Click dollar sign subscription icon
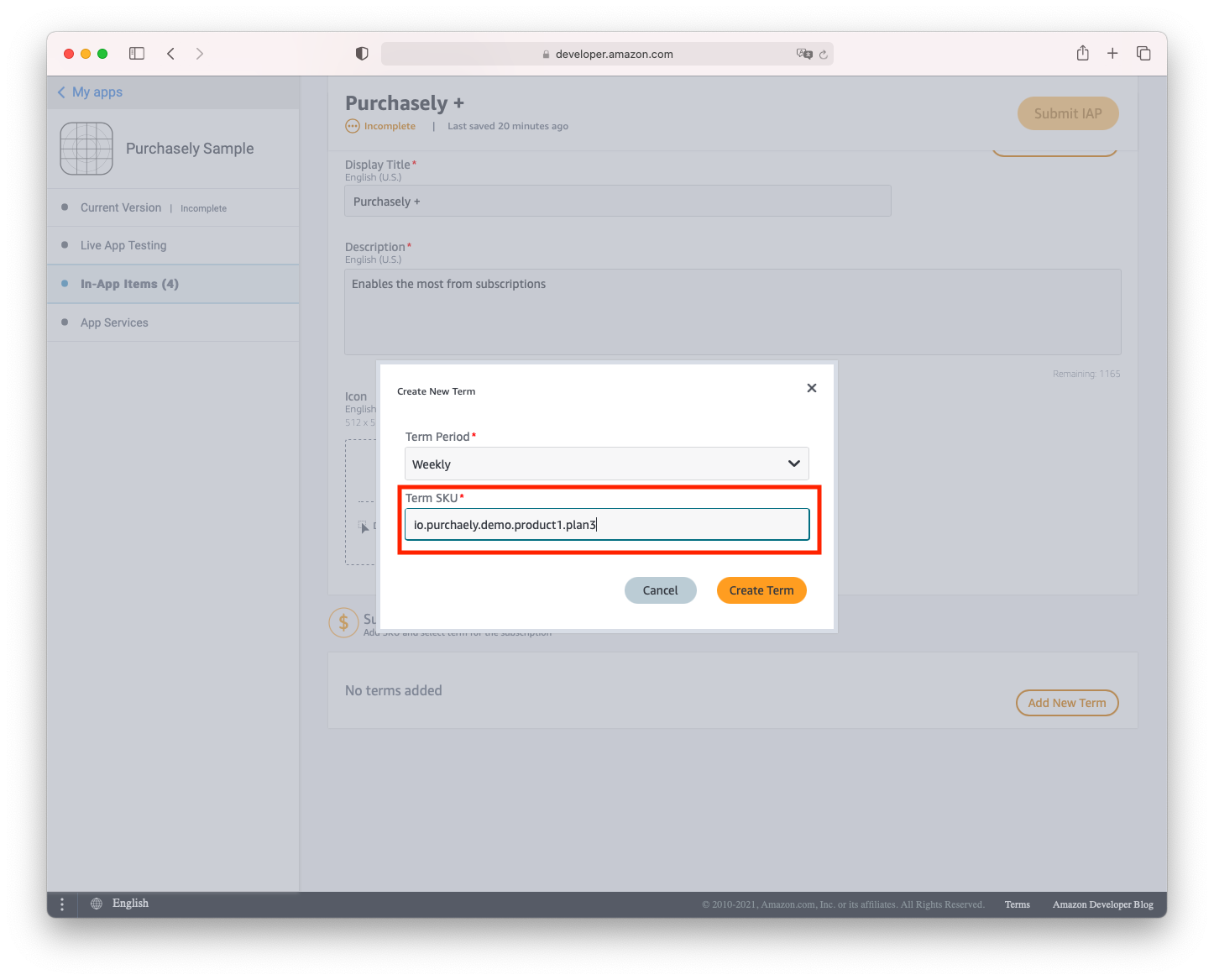Screen dimensions: 1214x980 (x=343, y=622)
